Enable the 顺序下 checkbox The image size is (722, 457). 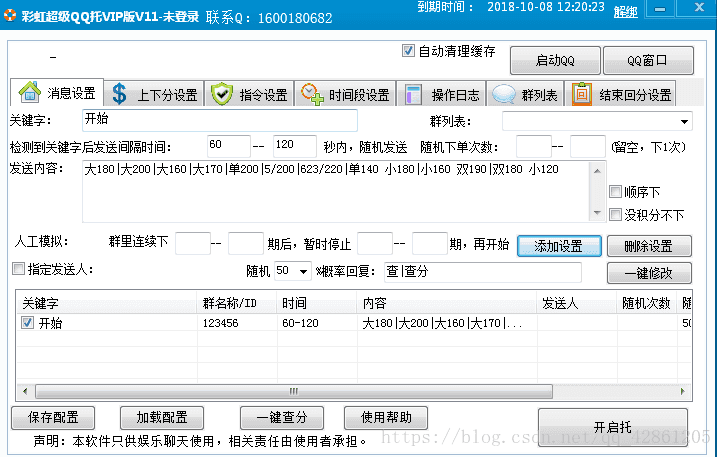click(x=615, y=191)
